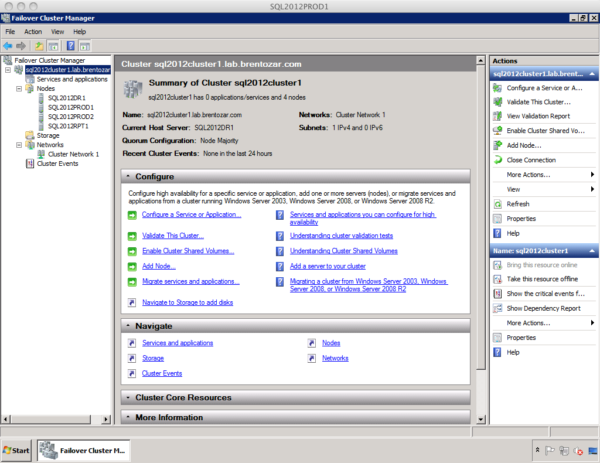Click the Nodes link under Navigate

331,343
